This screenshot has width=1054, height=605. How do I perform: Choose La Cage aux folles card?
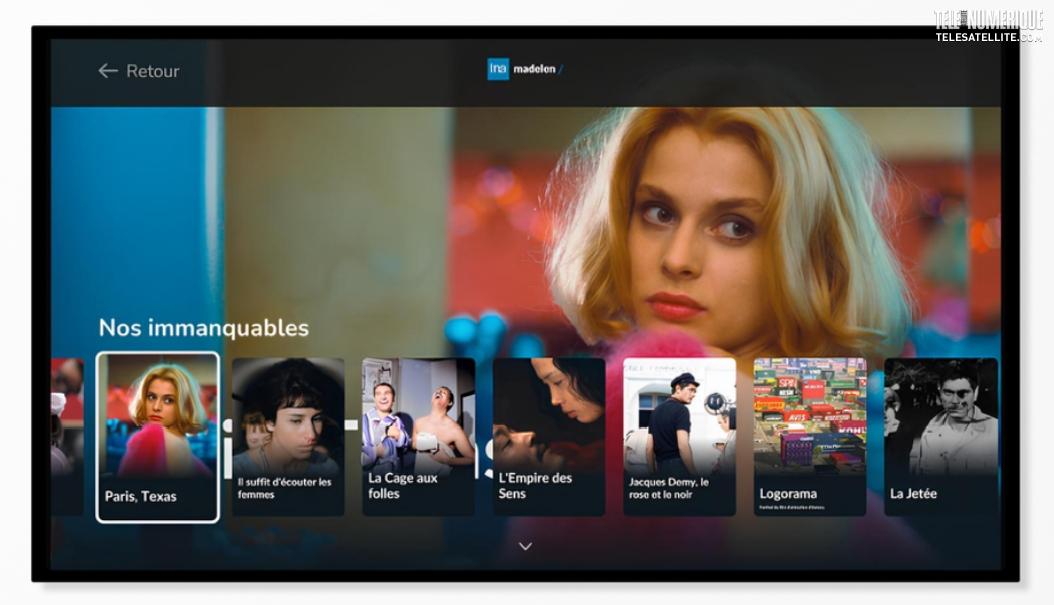click(x=419, y=437)
